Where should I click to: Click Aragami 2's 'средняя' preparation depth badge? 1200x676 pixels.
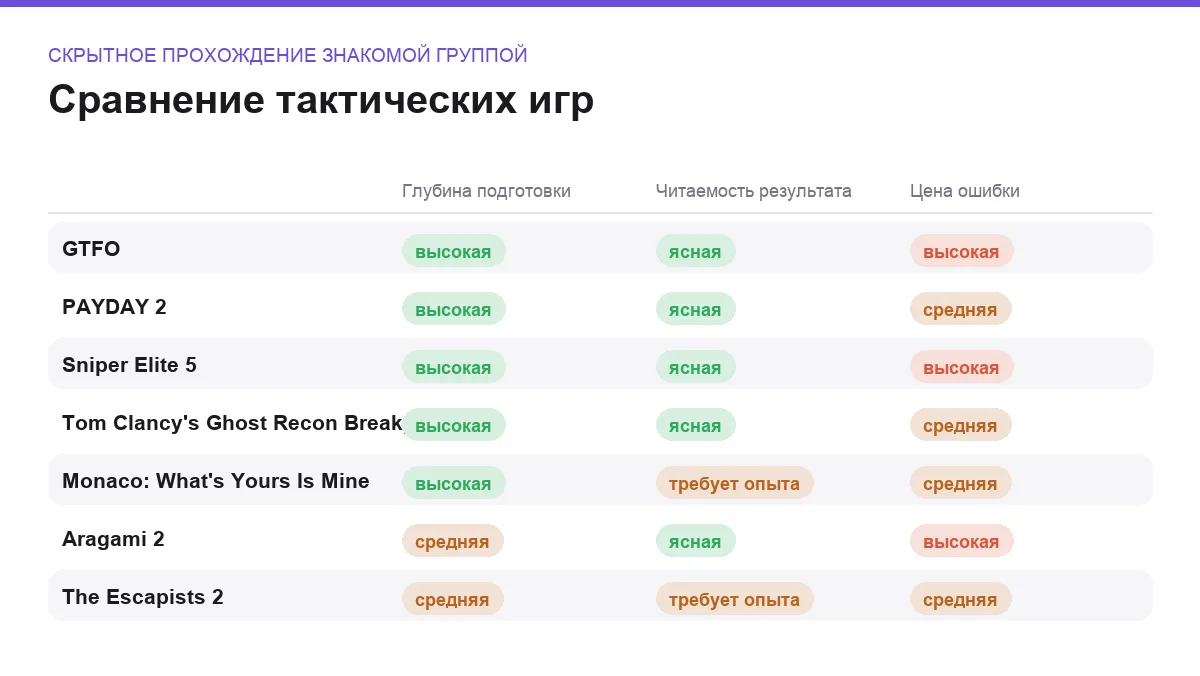click(x=453, y=541)
